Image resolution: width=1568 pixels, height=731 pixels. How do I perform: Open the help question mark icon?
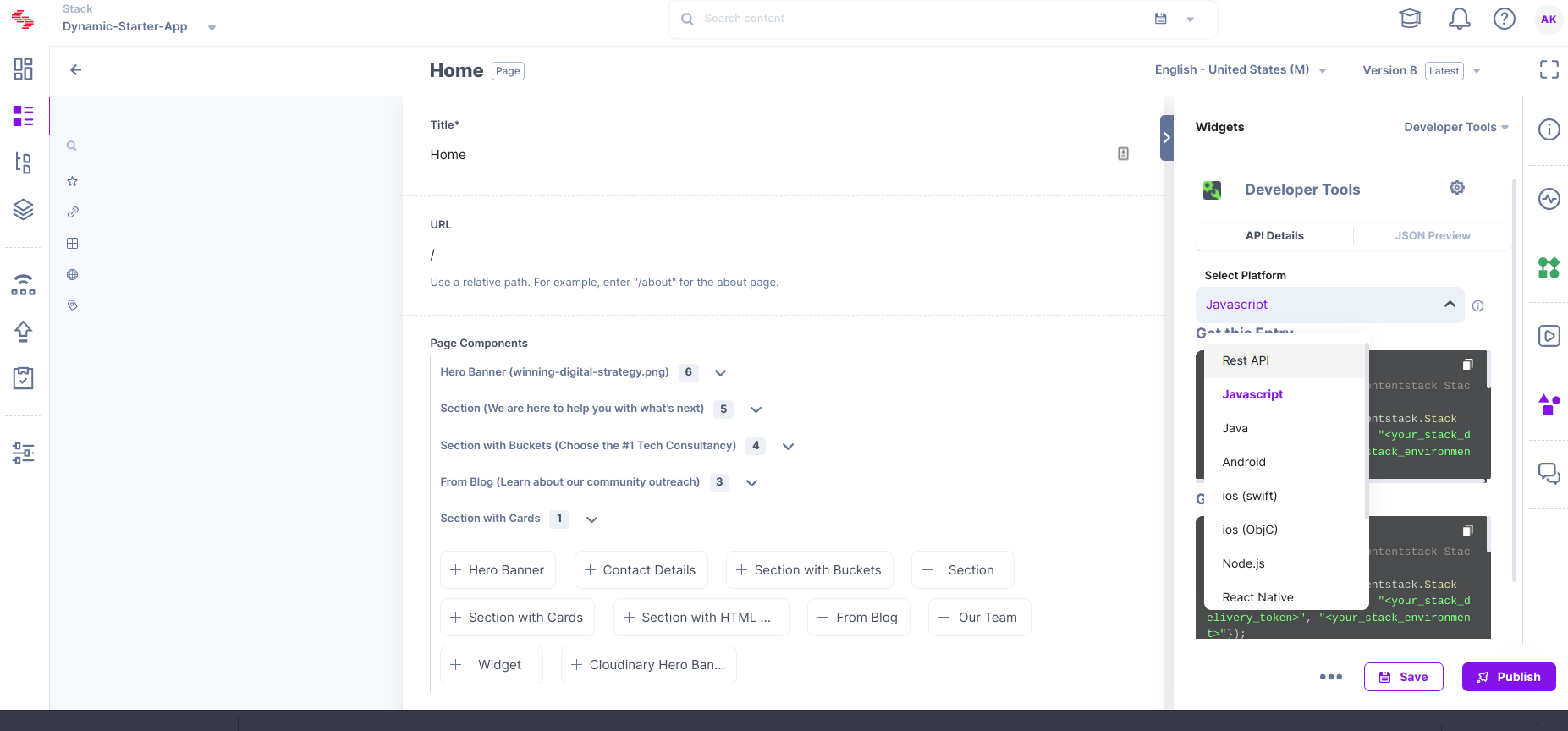click(1505, 19)
